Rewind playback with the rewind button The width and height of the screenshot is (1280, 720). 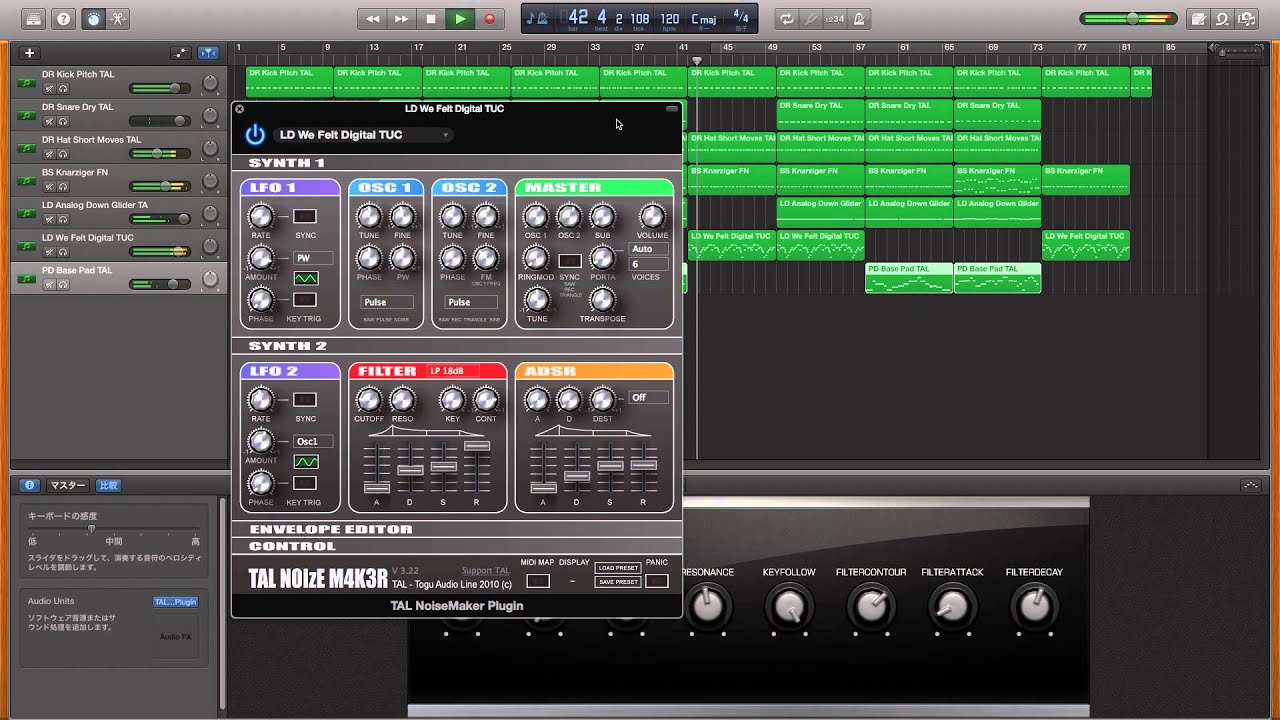click(373, 18)
